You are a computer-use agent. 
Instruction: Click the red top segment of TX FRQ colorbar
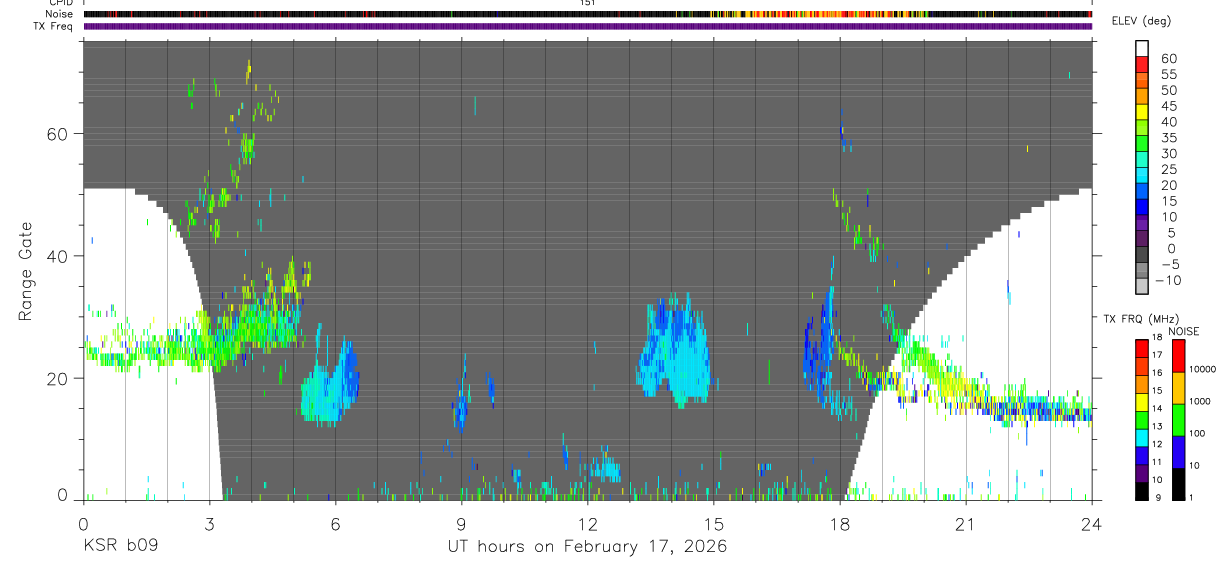point(1142,348)
